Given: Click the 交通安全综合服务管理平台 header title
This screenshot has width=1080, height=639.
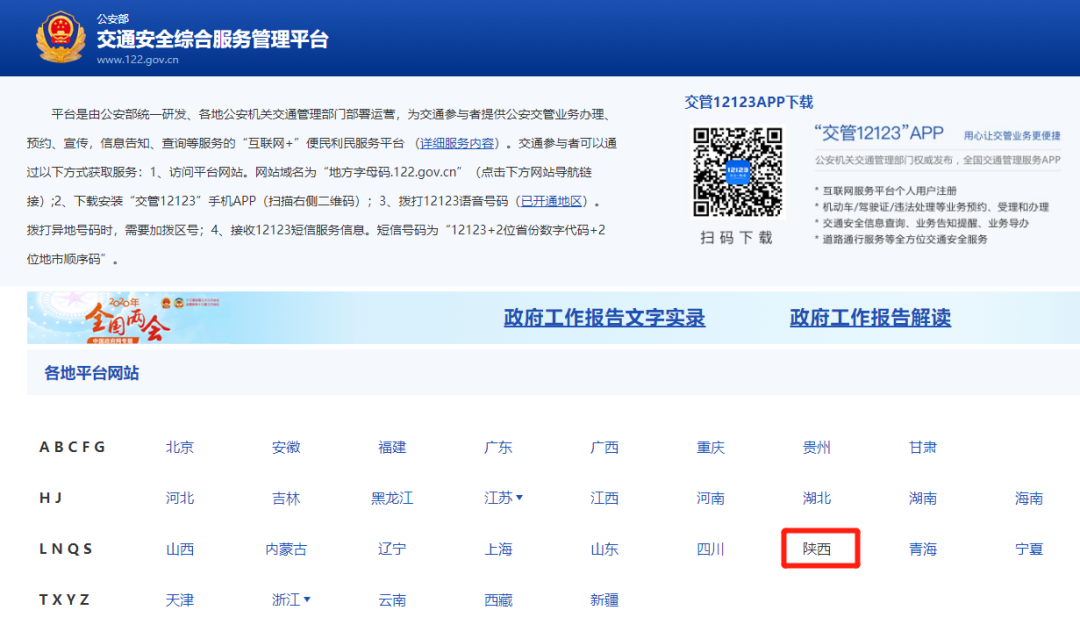Looking at the screenshot, I should [x=212, y=39].
